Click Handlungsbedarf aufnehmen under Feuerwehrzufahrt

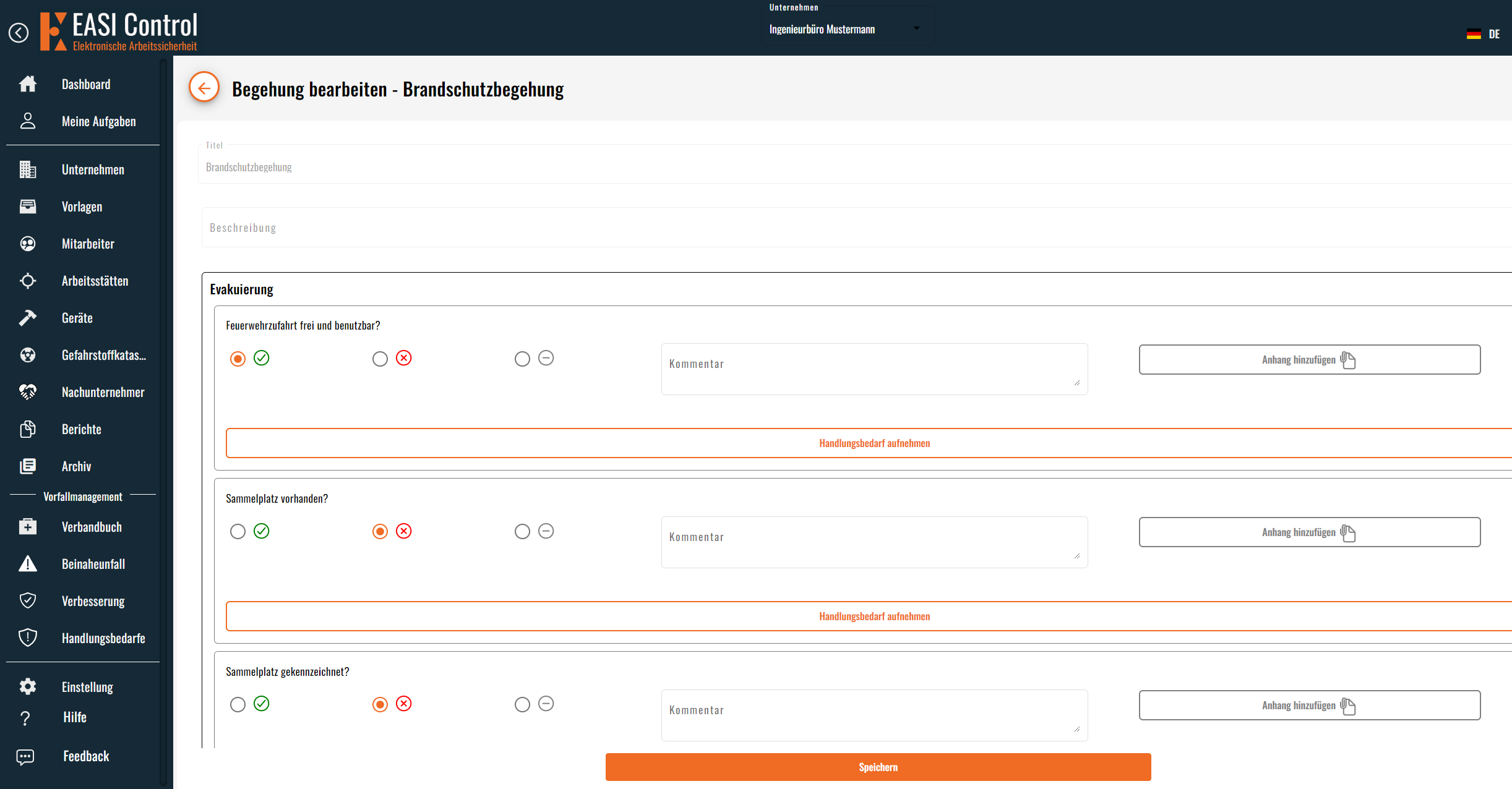click(874, 443)
